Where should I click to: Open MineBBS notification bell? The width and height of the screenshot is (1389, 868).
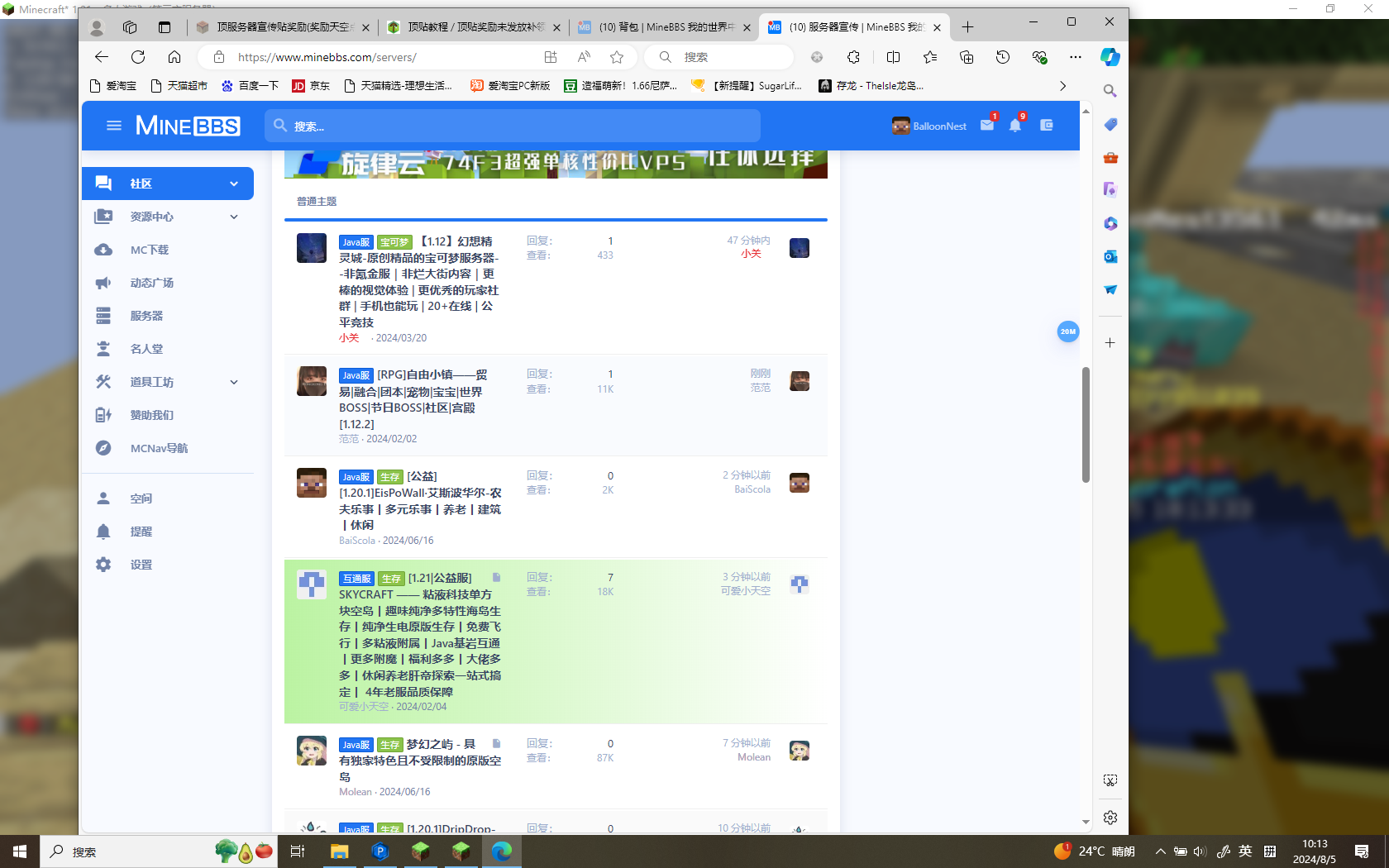1015,126
